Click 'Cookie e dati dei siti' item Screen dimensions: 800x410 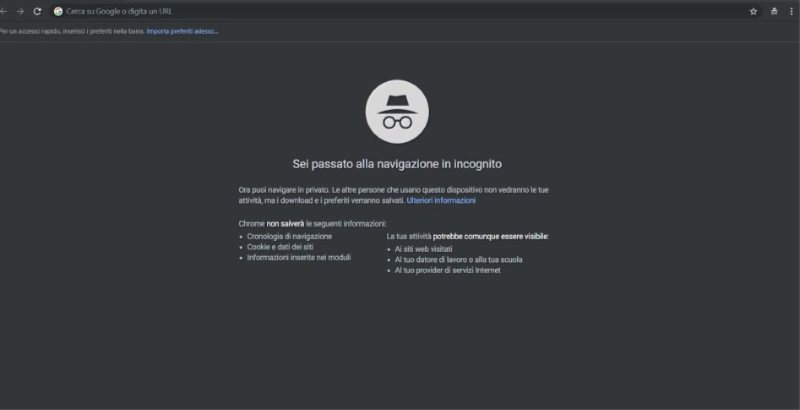click(280, 247)
